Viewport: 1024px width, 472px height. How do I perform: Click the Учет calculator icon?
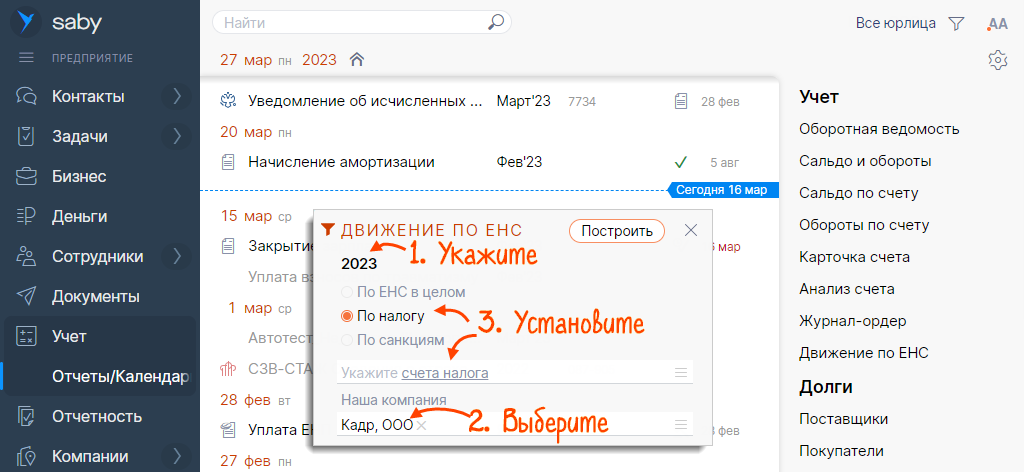click(26, 337)
